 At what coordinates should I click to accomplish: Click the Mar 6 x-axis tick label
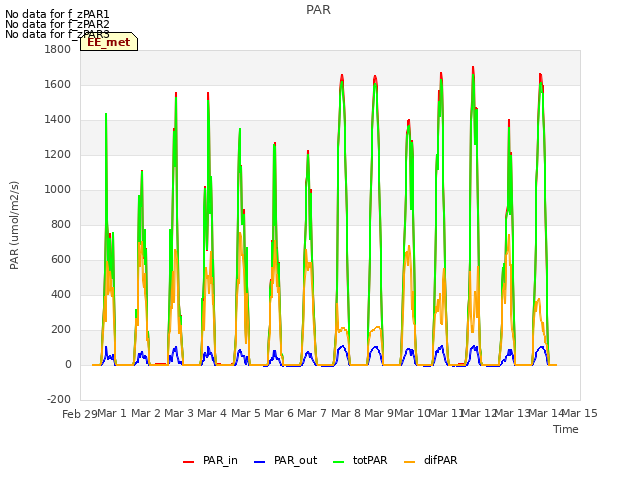pyautogui.click(x=279, y=413)
